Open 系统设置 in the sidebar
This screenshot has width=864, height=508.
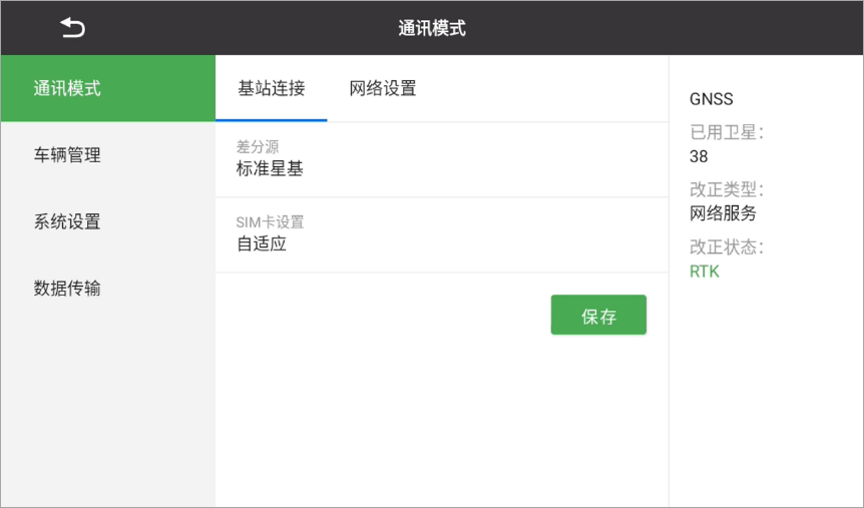(x=108, y=221)
